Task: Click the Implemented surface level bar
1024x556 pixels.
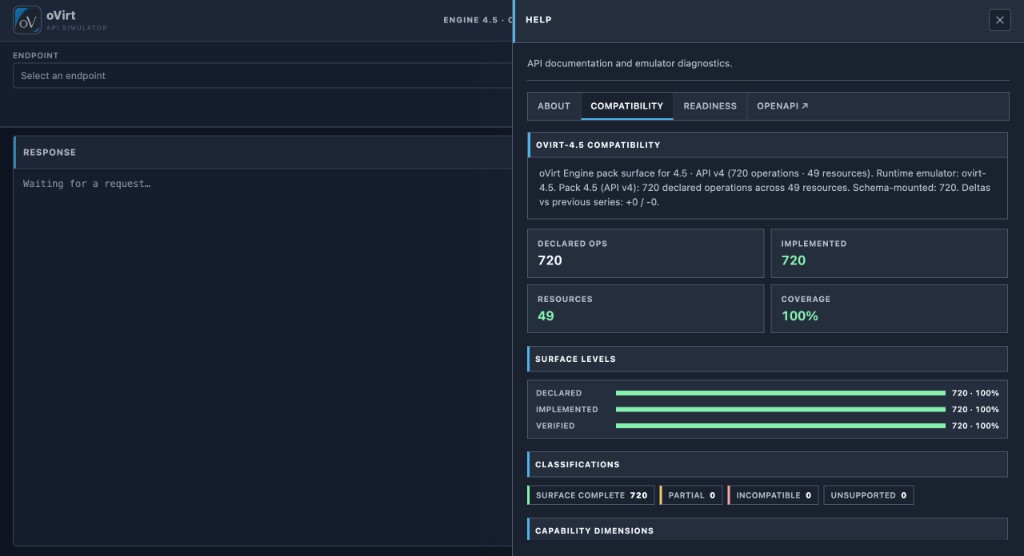Action: [x=780, y=410]
